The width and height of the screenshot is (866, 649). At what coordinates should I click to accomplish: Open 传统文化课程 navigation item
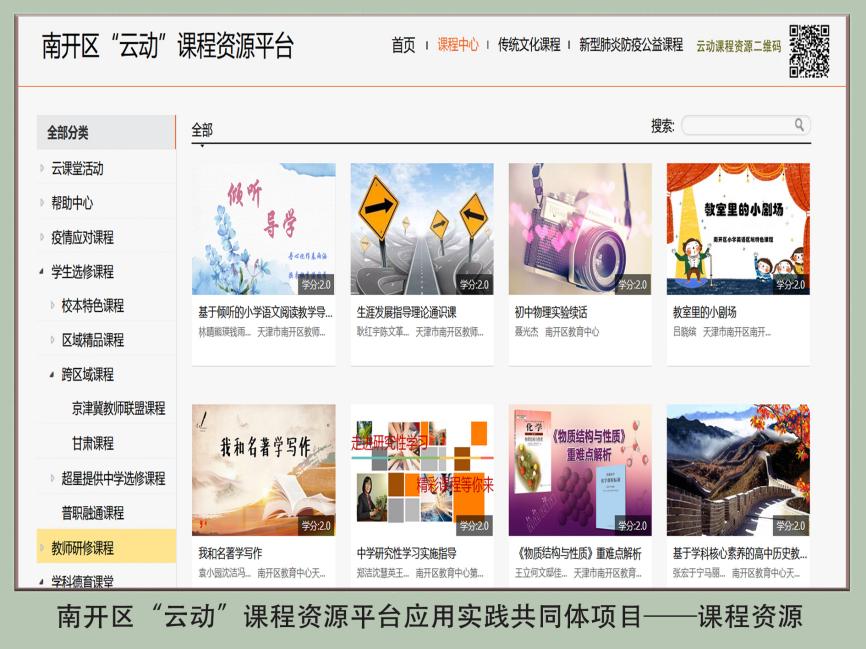tap(529, 45)
